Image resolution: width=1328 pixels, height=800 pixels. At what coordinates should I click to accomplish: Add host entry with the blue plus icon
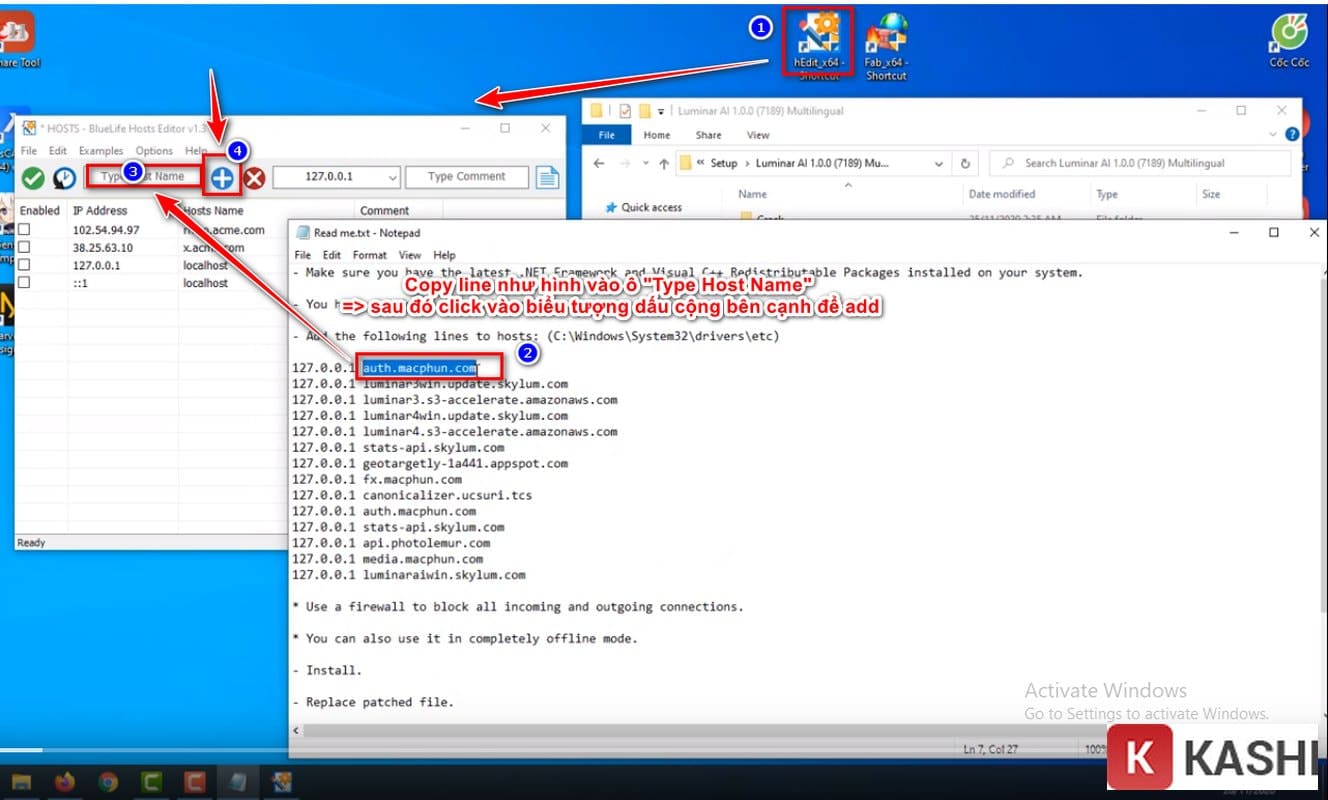[222, 178]
